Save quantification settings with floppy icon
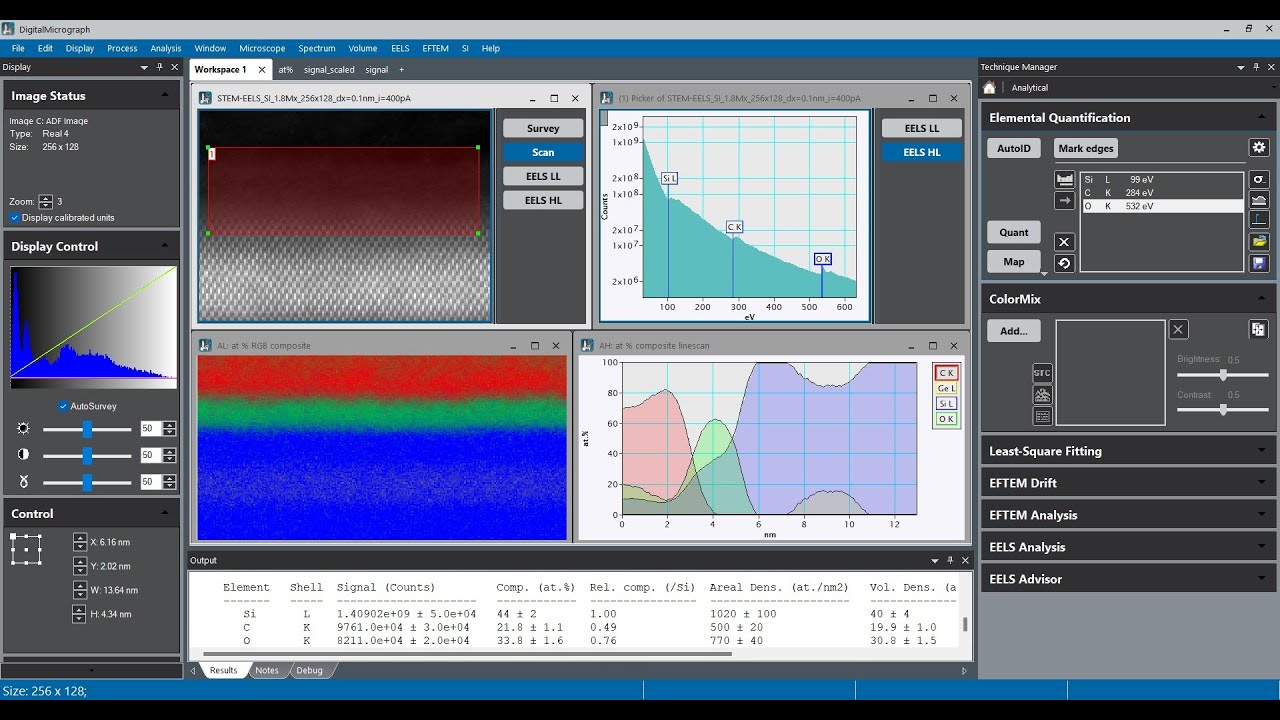Viewport: 1280px width, 720px height. pyautogui.click(x=1259, y=263)
